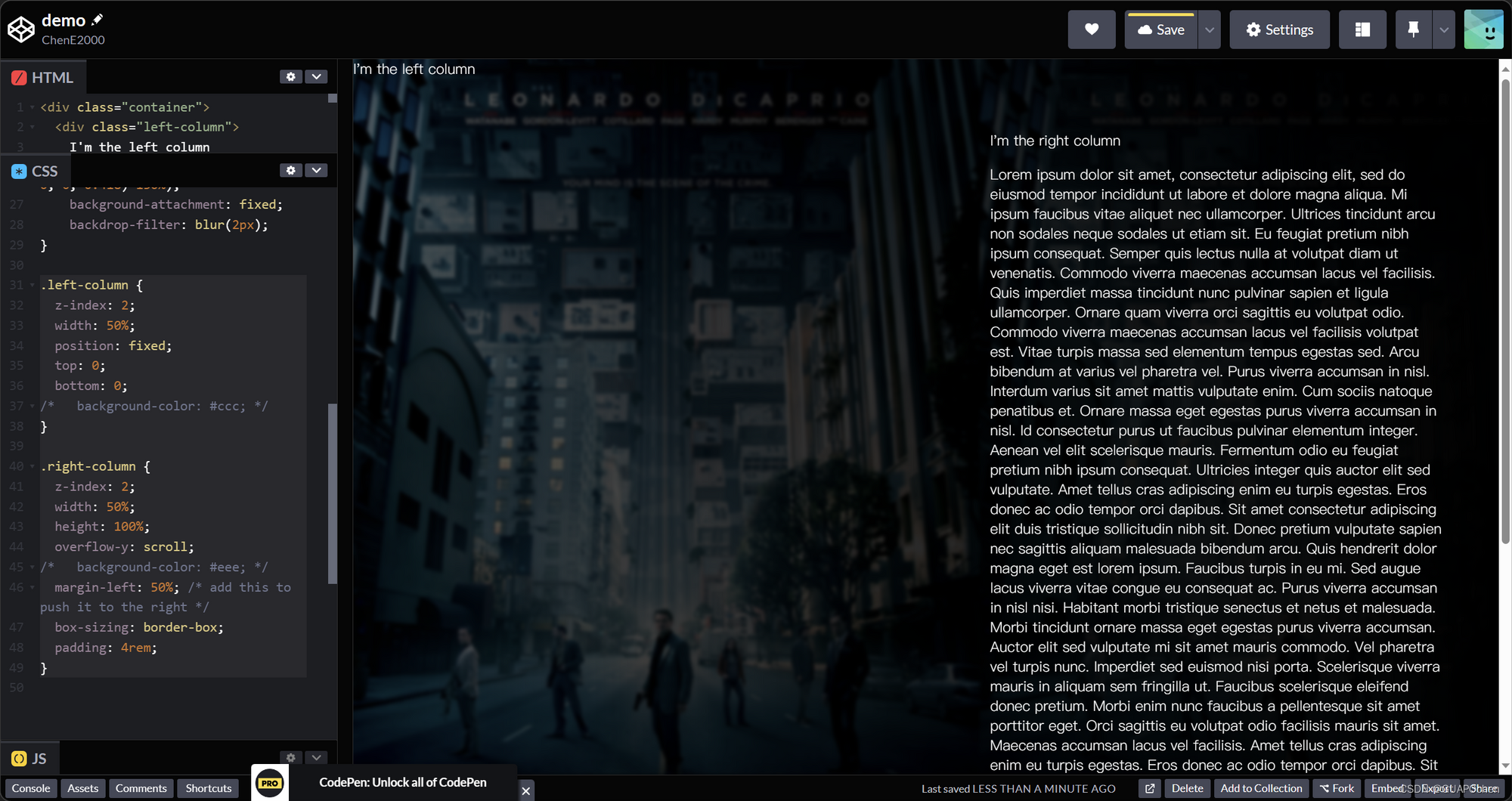Click the CSS editor vertical scrollbar
The width and height of the screenshot is (1512, 801).
point(332,493)
